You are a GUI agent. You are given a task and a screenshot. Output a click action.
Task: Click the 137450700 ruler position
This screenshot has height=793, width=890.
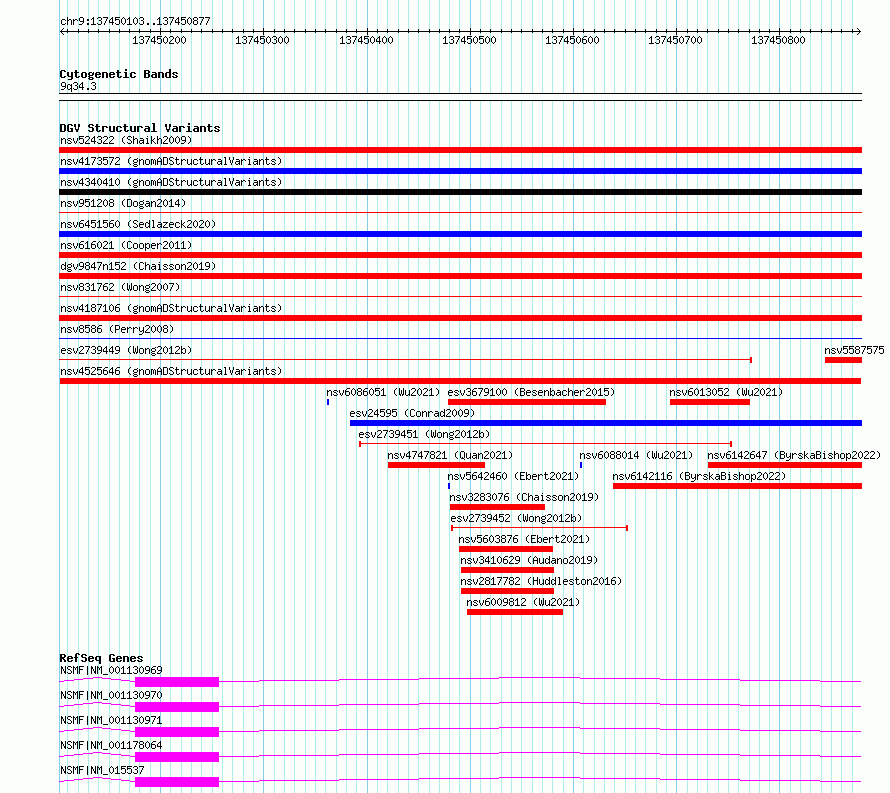(x=675, y=40)
